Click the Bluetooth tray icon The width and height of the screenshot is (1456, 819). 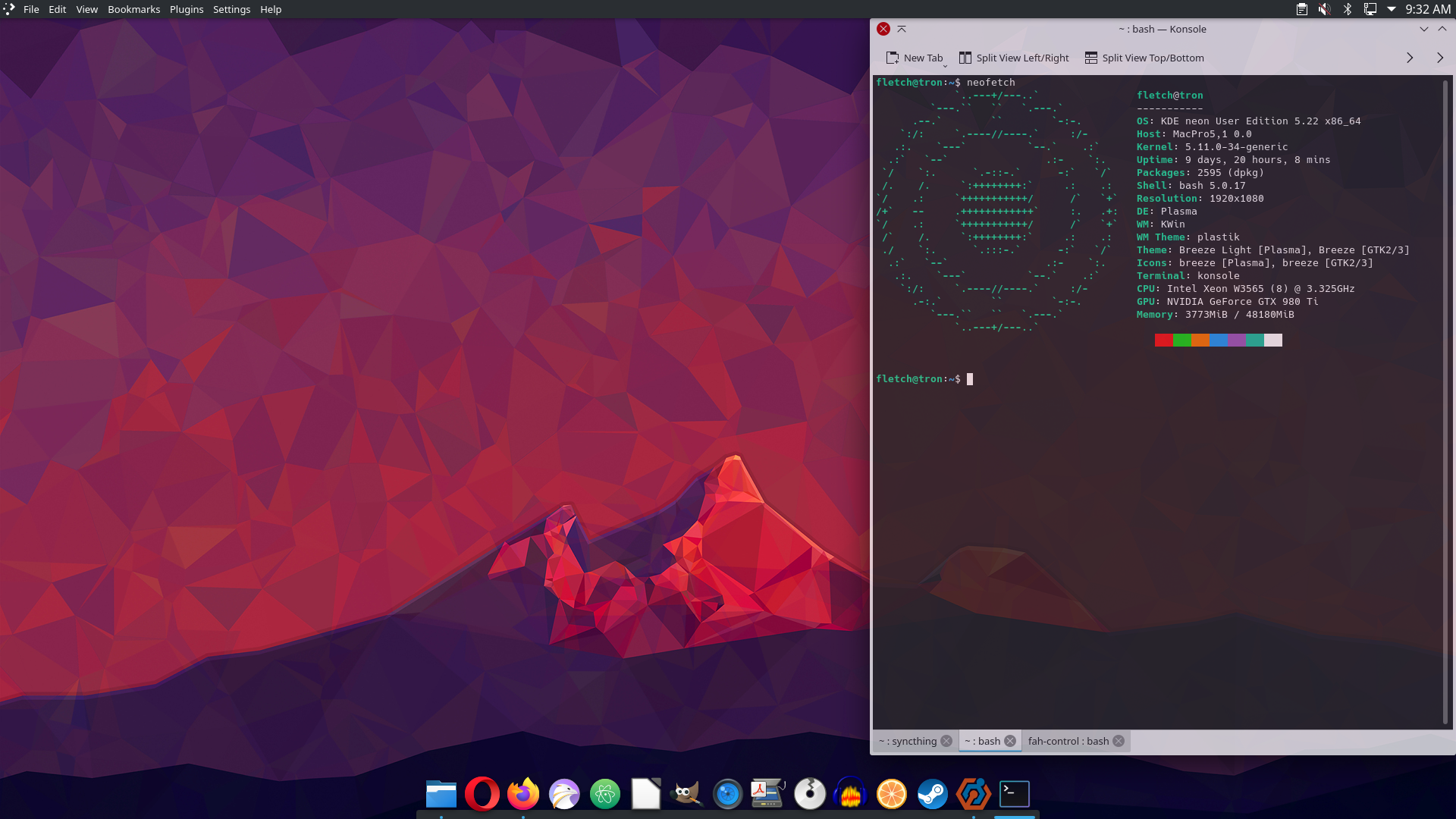1348,9
